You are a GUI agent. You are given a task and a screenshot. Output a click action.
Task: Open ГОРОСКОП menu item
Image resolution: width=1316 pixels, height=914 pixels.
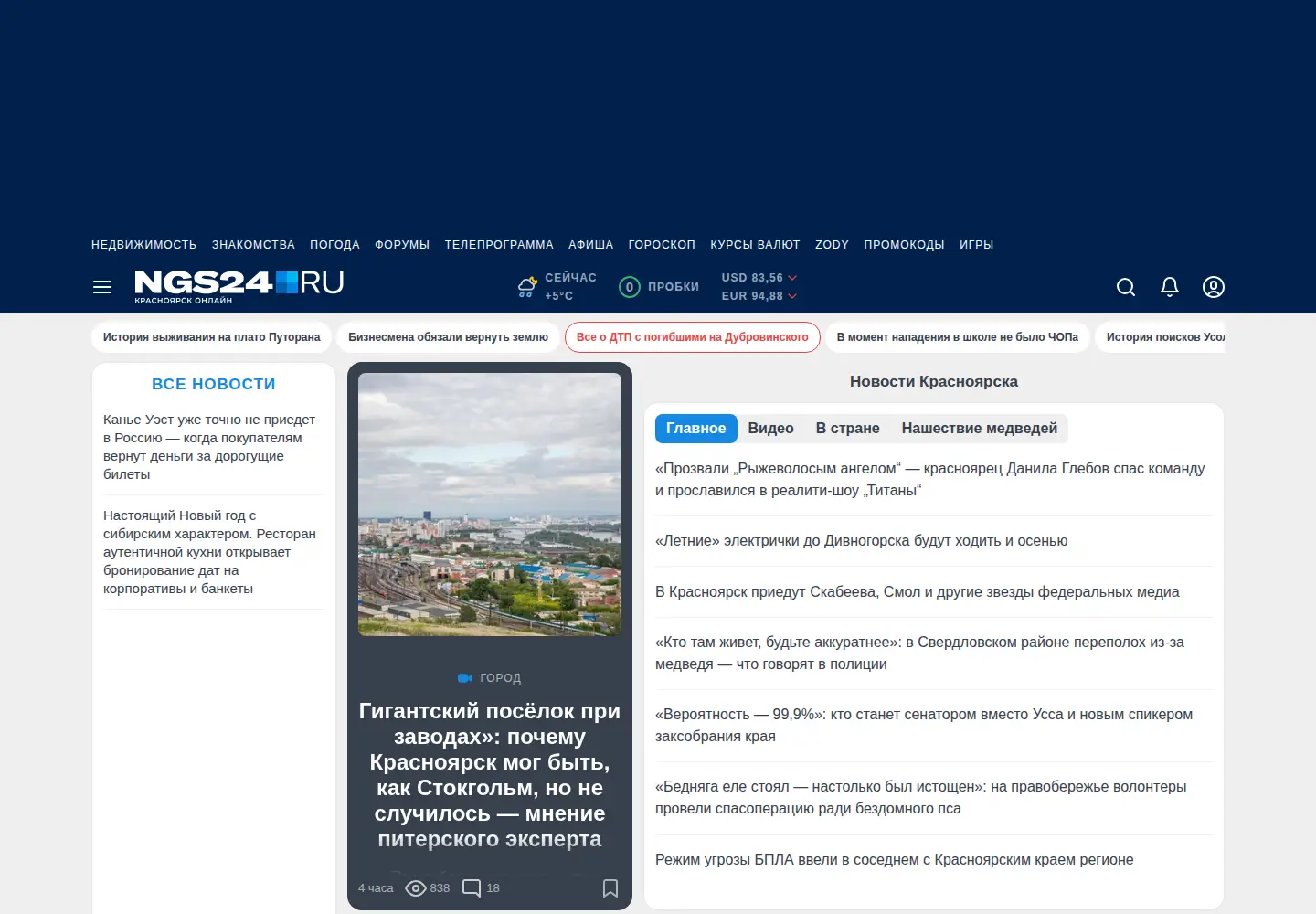point(662,245)
